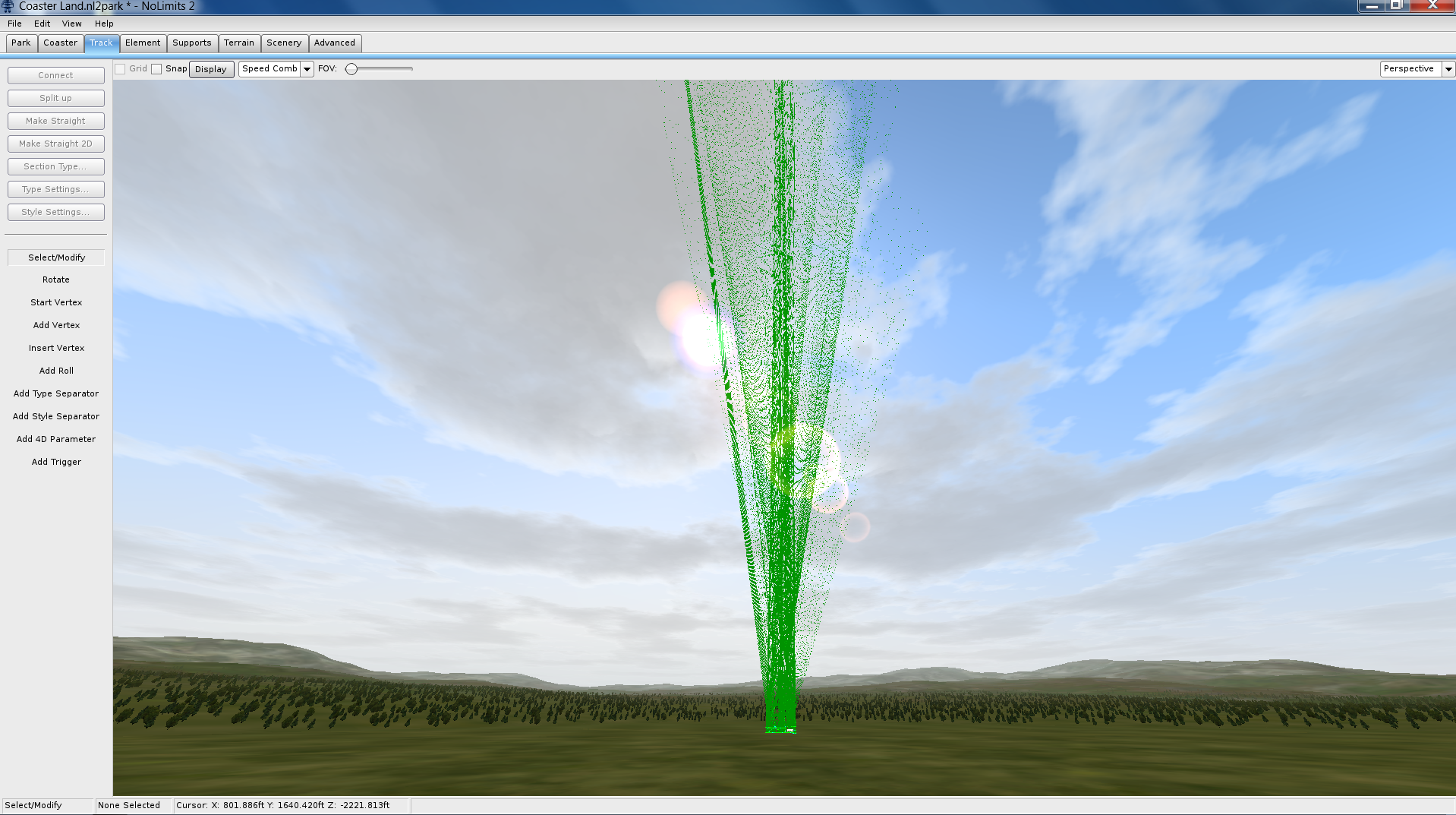Choose Add Type Separator tool
Image resolution: width=1456 pixels, height=815 pixels.
click(56, 393)
